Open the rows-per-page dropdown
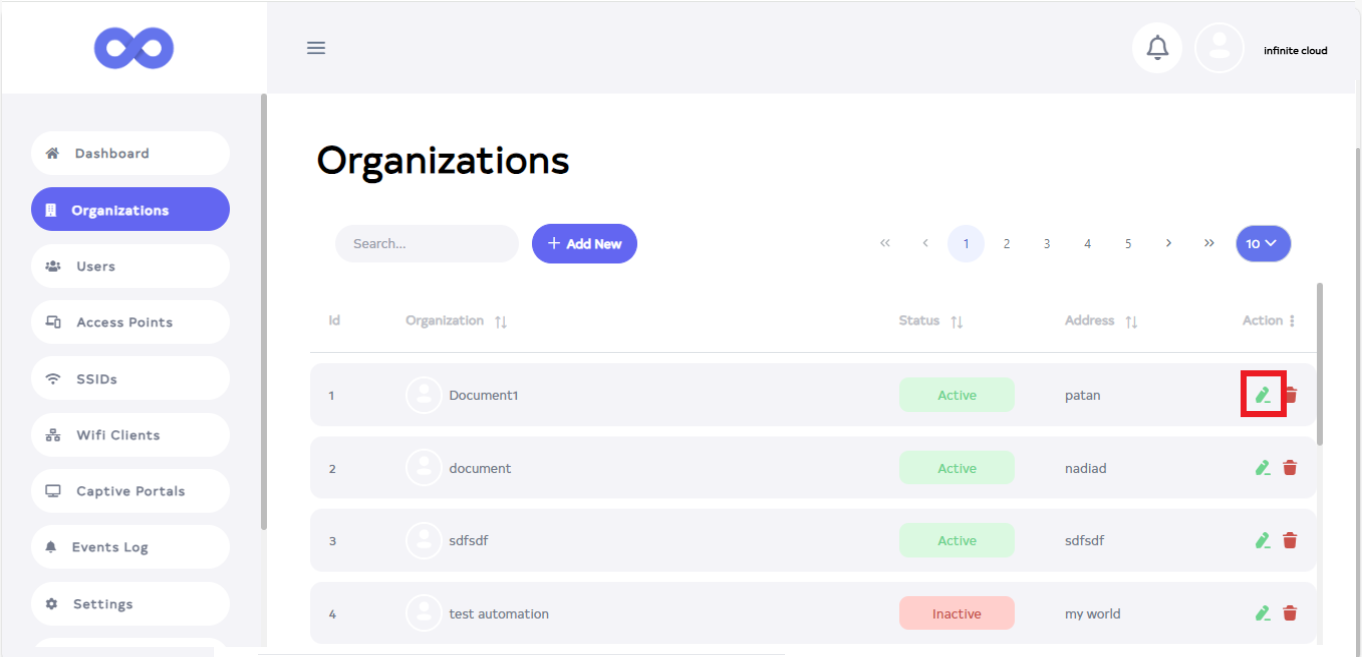The height and width of the screenshot is (657, 1362). pos(1262,244)
